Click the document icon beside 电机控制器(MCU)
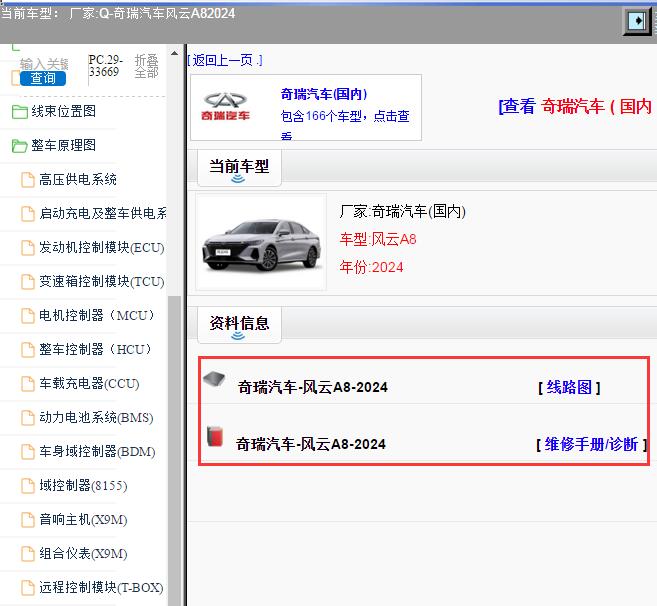Screen dimensions: 657x606 (28, 316)
